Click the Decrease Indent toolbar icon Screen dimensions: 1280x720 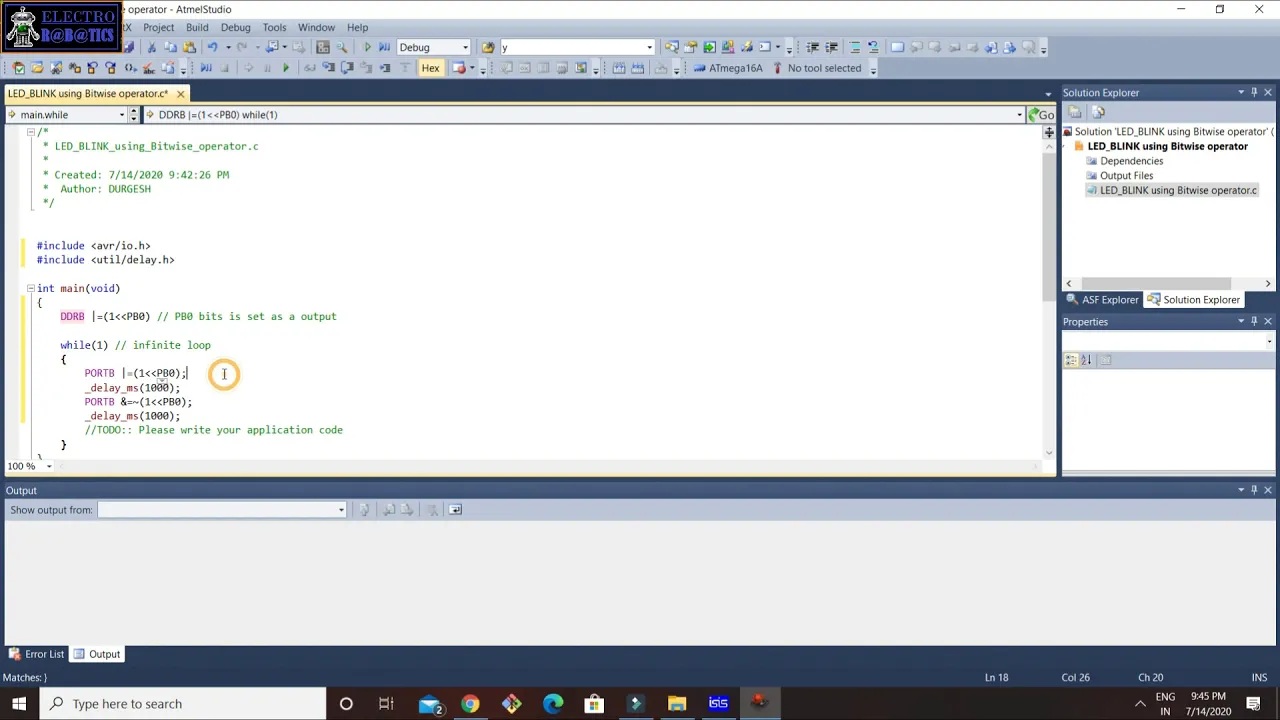pyautogui.click(x=813, y=47)
